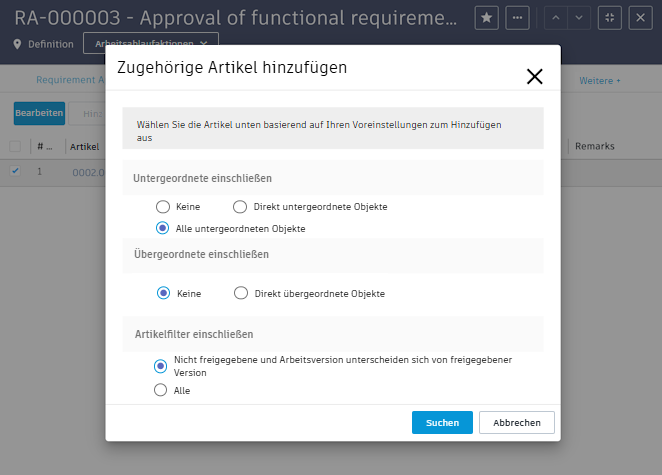Click the Definition location pin icon
This screenshot has width=662, height=475.
18,44
